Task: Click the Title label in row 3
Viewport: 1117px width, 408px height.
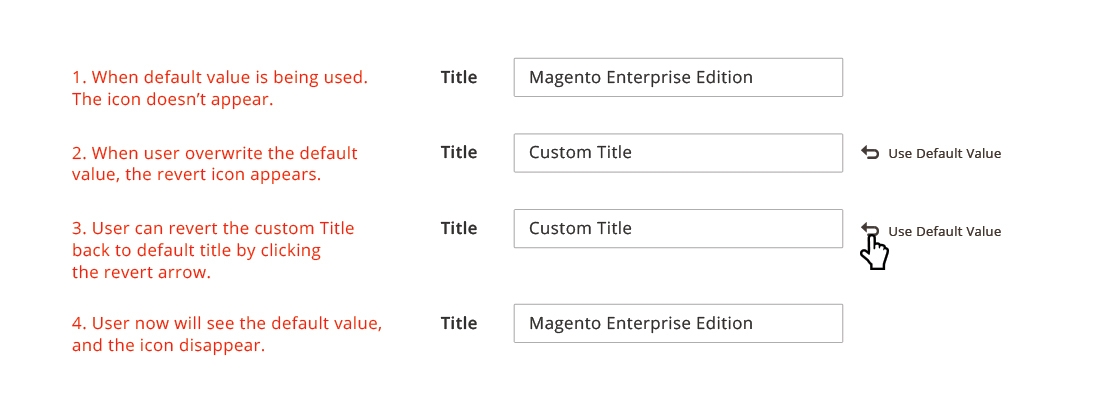Action: coord(459,228)
